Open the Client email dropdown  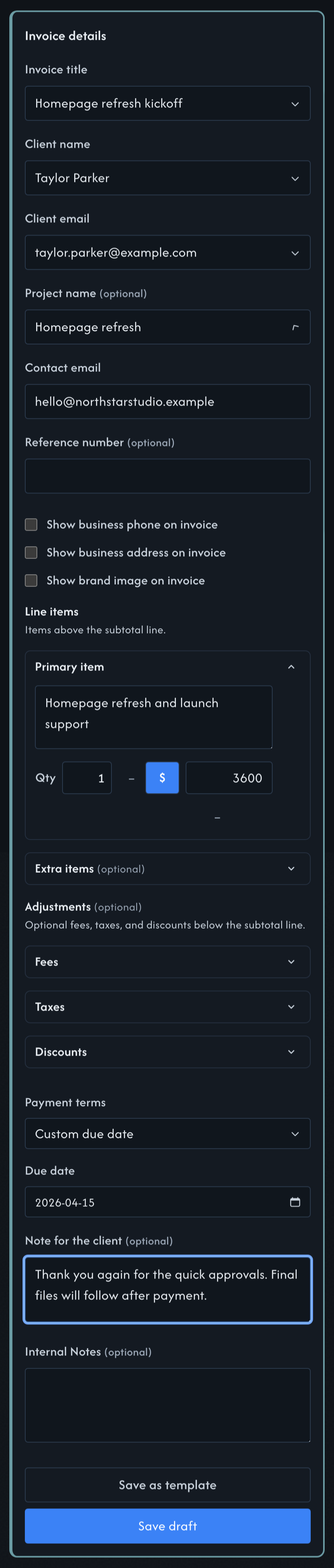[294, 253]
